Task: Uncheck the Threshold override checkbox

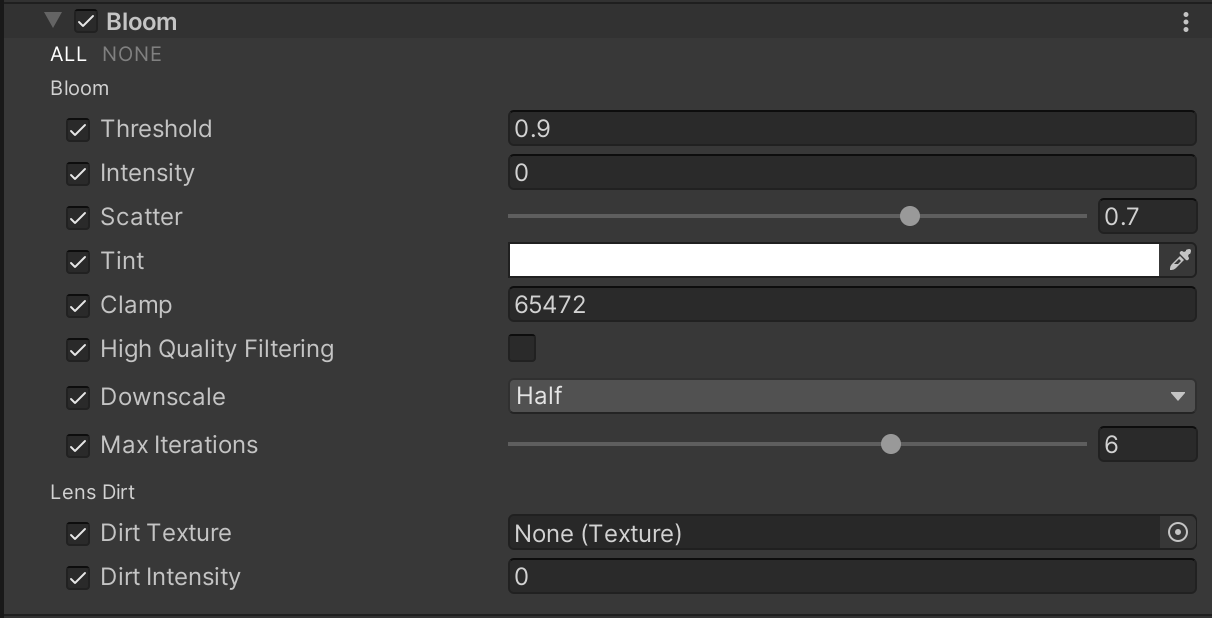Action: coord(78,129)
